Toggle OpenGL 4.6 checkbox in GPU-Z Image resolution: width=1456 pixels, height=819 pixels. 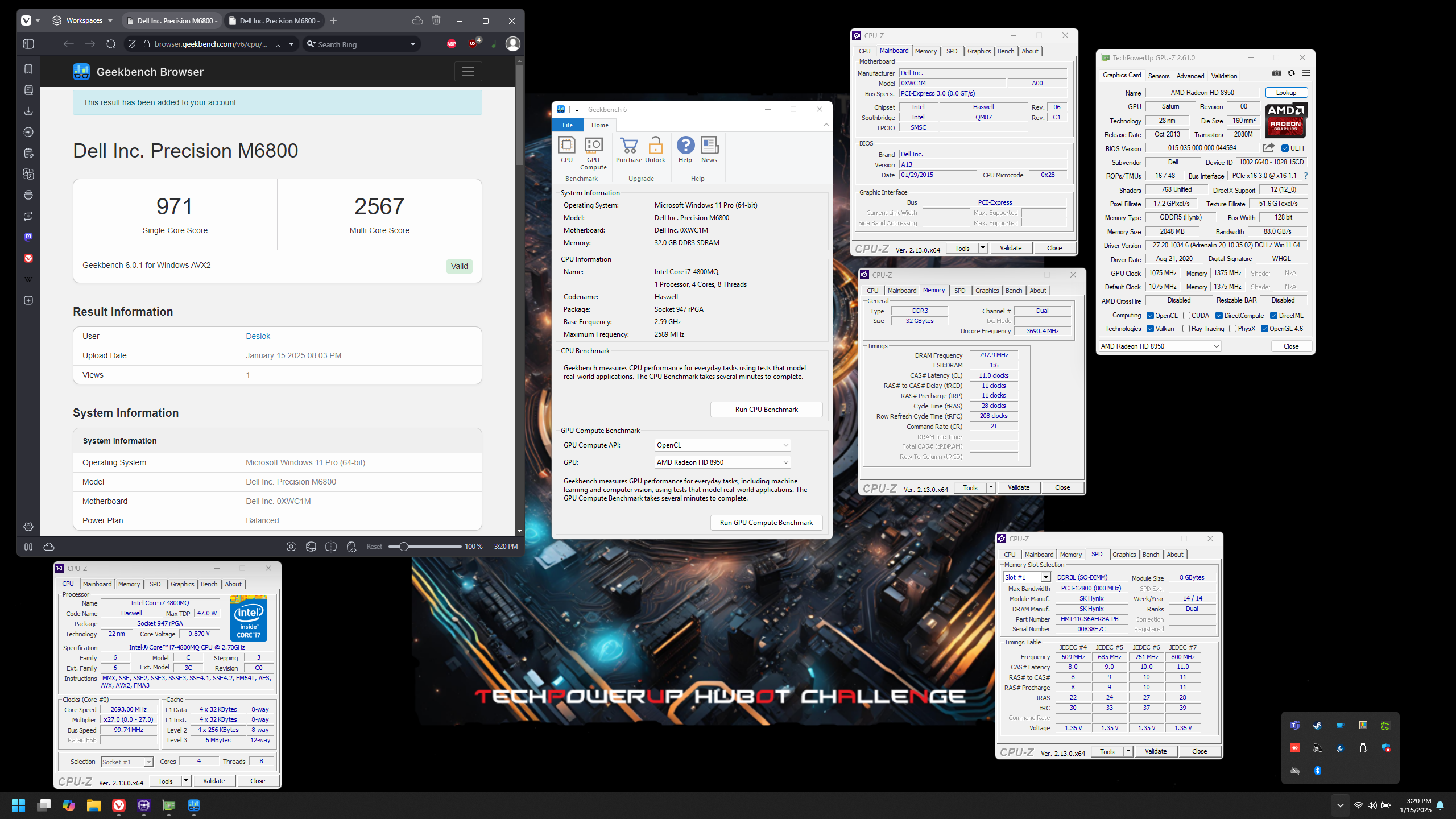pyautogui.click(x=1264, y=328)
